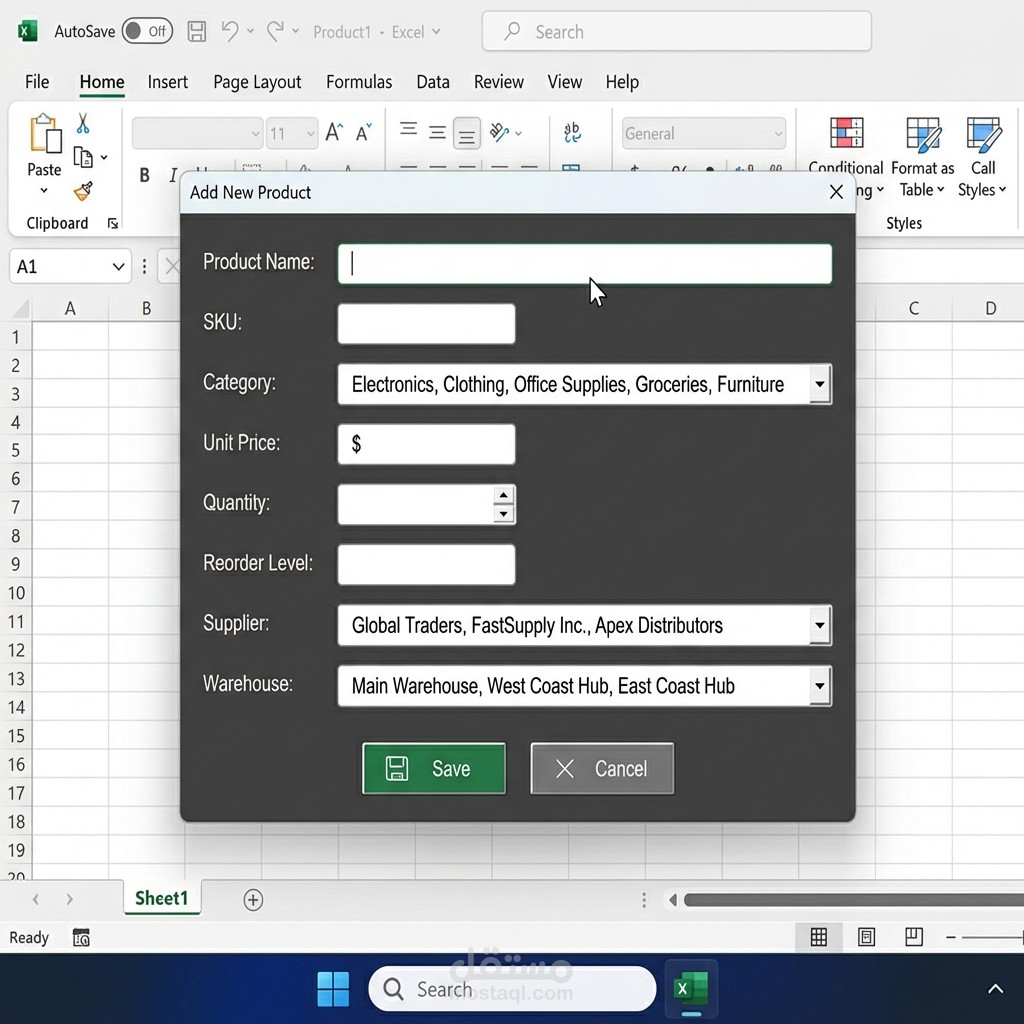Image resolution: width=1024 pixels, height=1024 pixels.
Task: Click the Cell Styles icon
Action: pos(983,135)
